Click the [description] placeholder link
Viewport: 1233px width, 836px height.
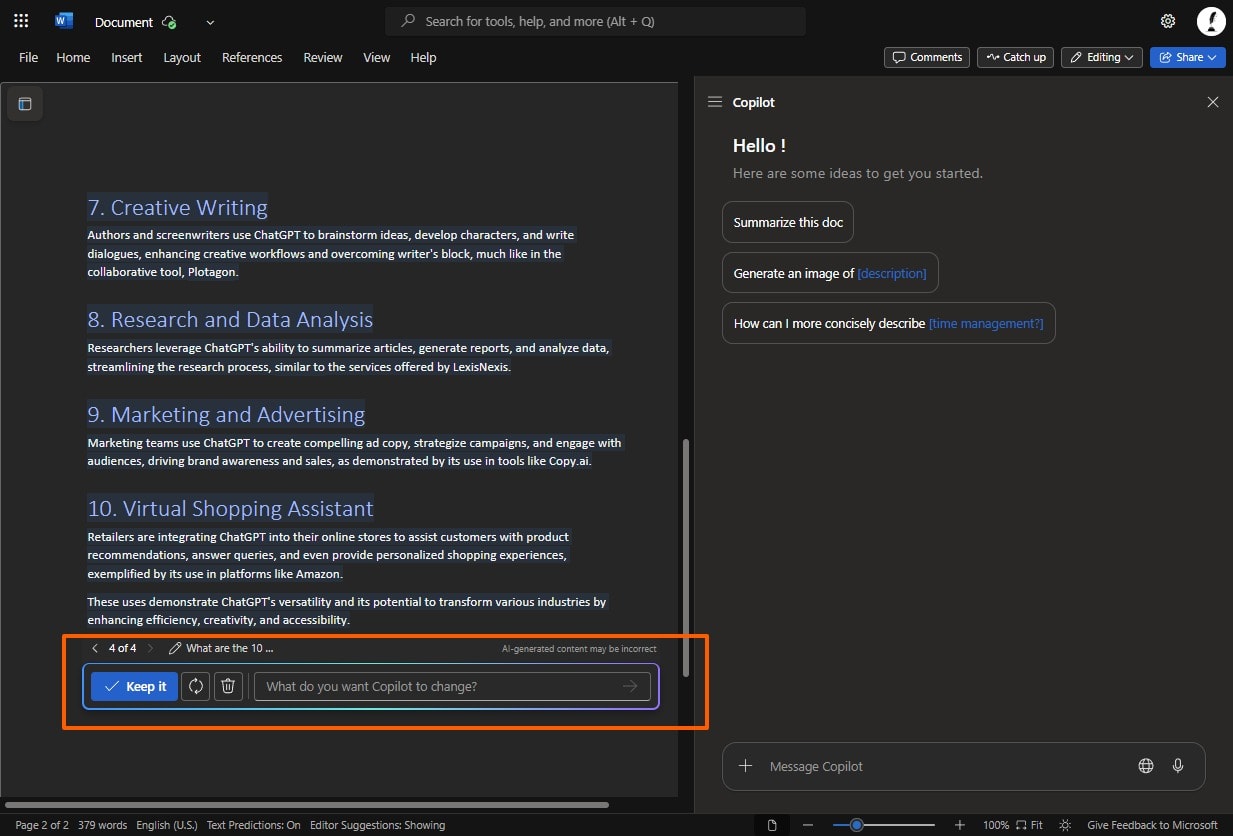coord(892,273)
